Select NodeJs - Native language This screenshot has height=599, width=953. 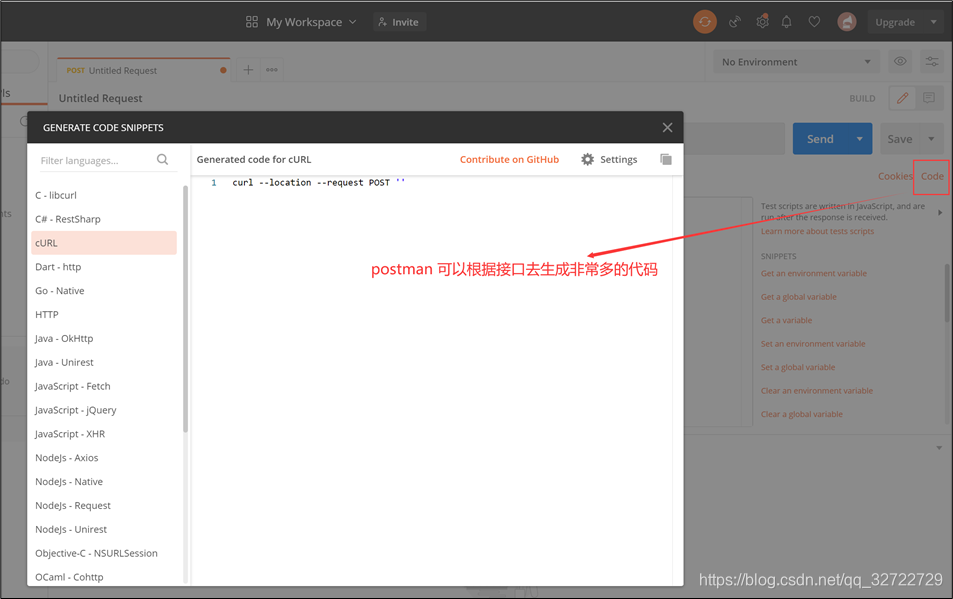coord(104,482)
